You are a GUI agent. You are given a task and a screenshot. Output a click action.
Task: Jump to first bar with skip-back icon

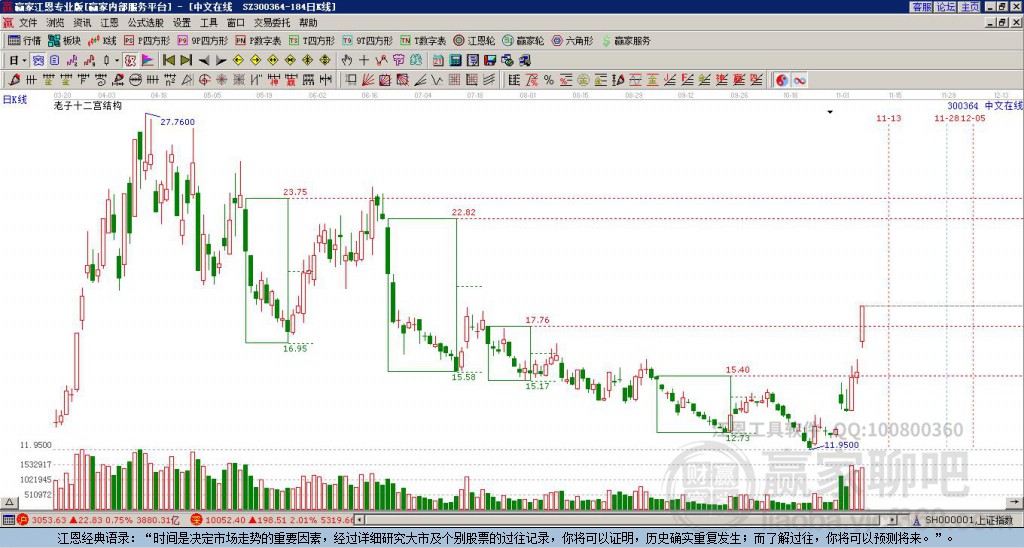tap(169, 60)
